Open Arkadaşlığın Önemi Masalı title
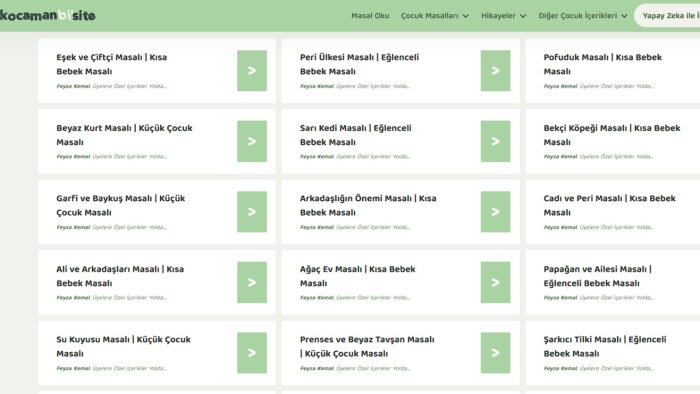 tap(368, 205)
